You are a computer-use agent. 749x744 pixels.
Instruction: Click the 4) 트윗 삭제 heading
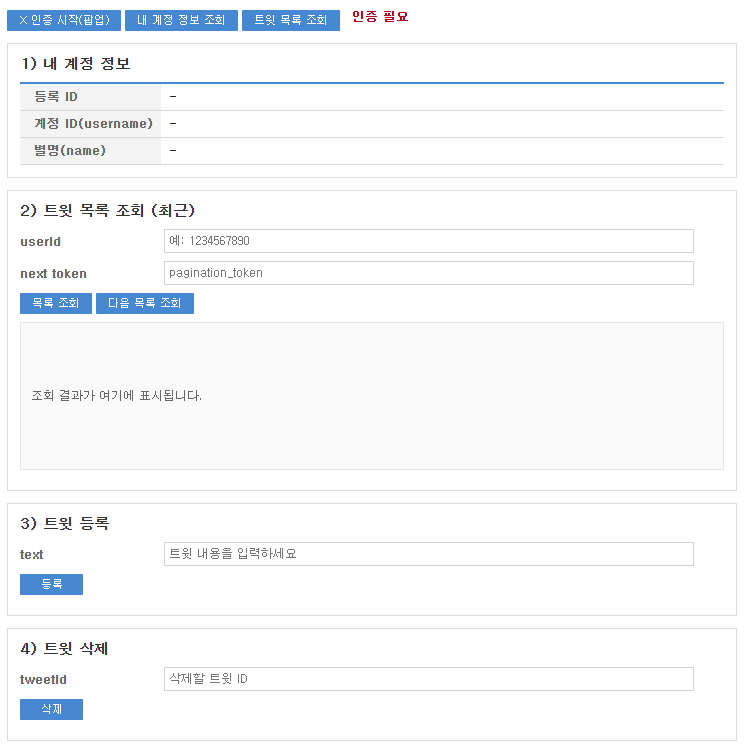tap(65, 649)
